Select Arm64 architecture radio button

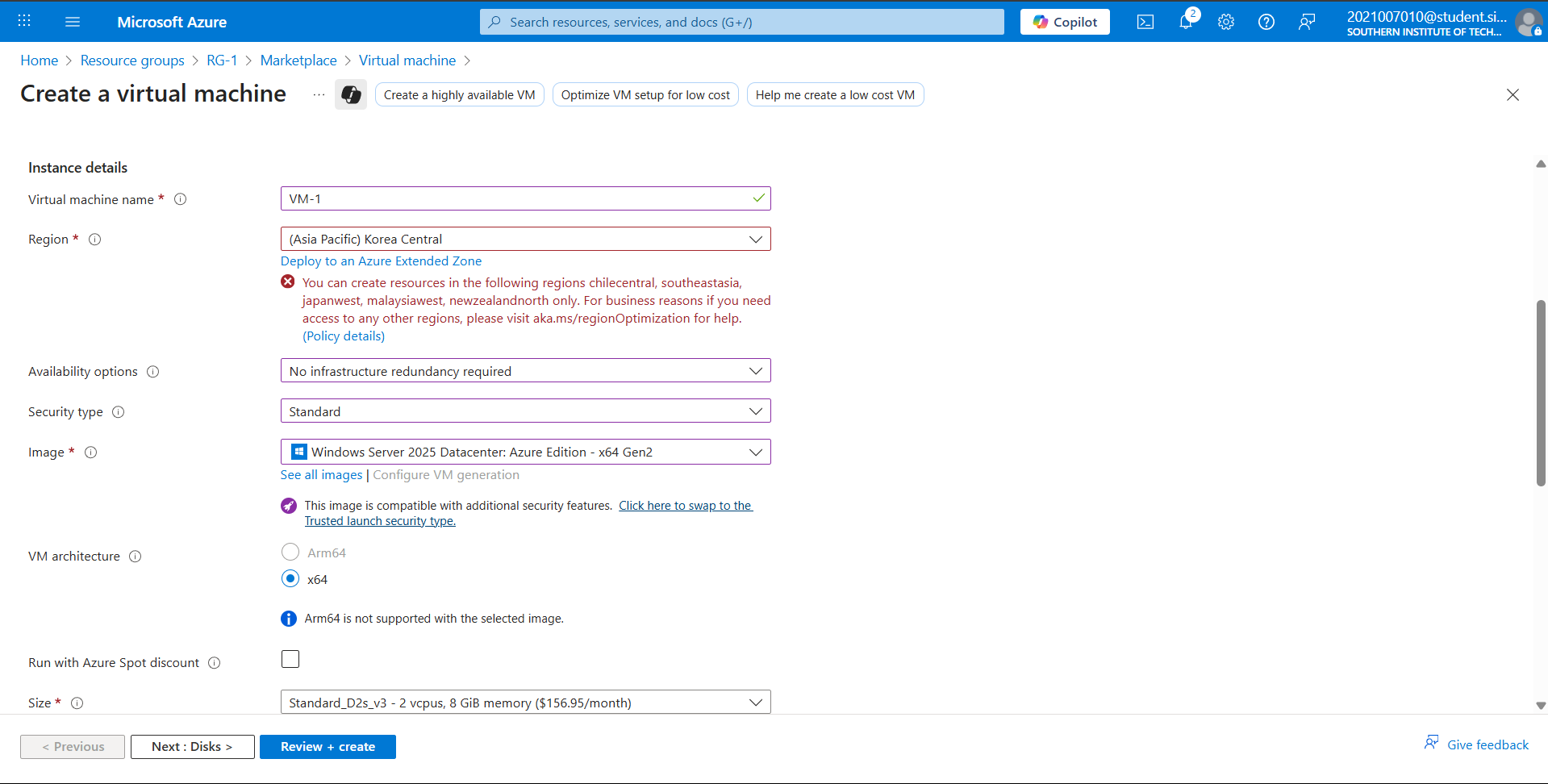(290, 552)
